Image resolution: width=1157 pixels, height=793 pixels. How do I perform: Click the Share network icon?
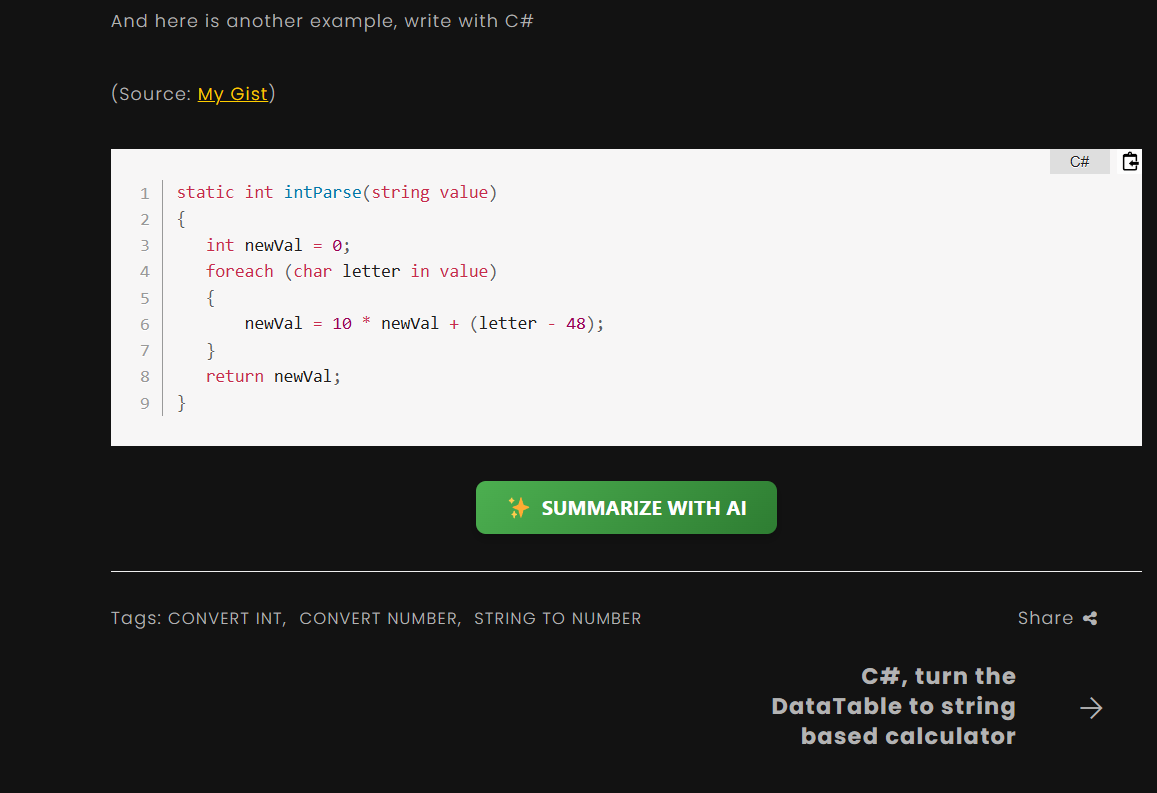(x=1089, y=618)
